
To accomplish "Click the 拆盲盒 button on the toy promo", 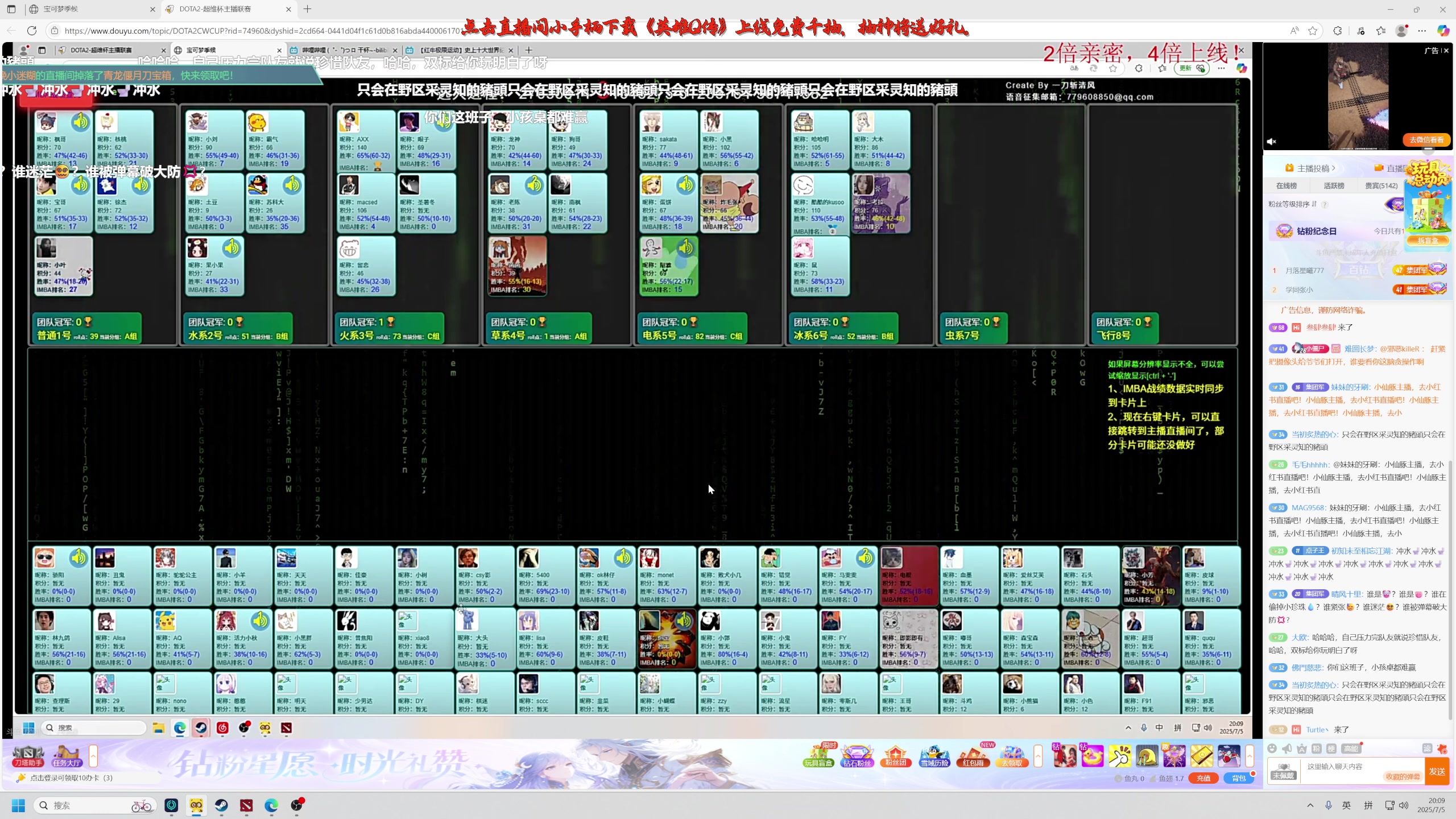I will [x=1427, y=241].
